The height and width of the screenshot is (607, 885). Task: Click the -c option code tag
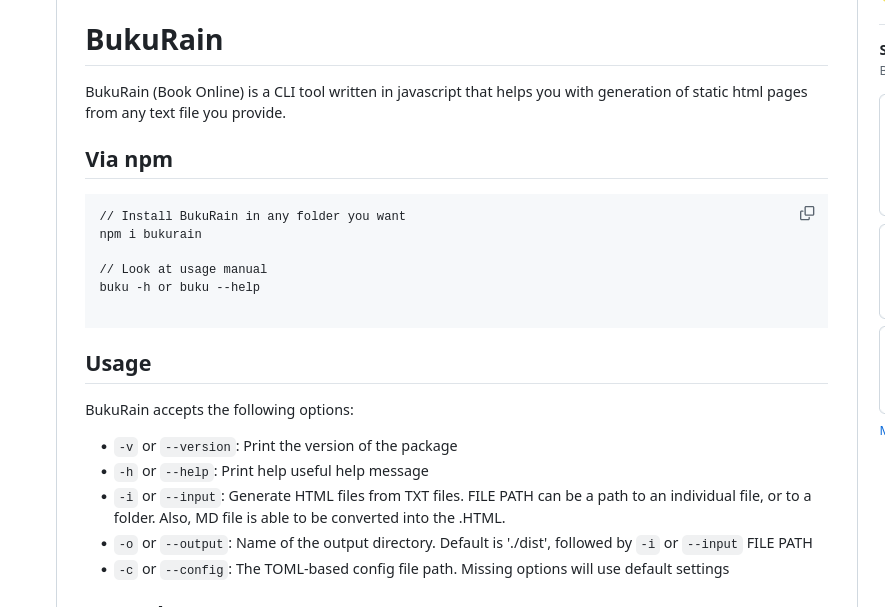click(126, 570)
